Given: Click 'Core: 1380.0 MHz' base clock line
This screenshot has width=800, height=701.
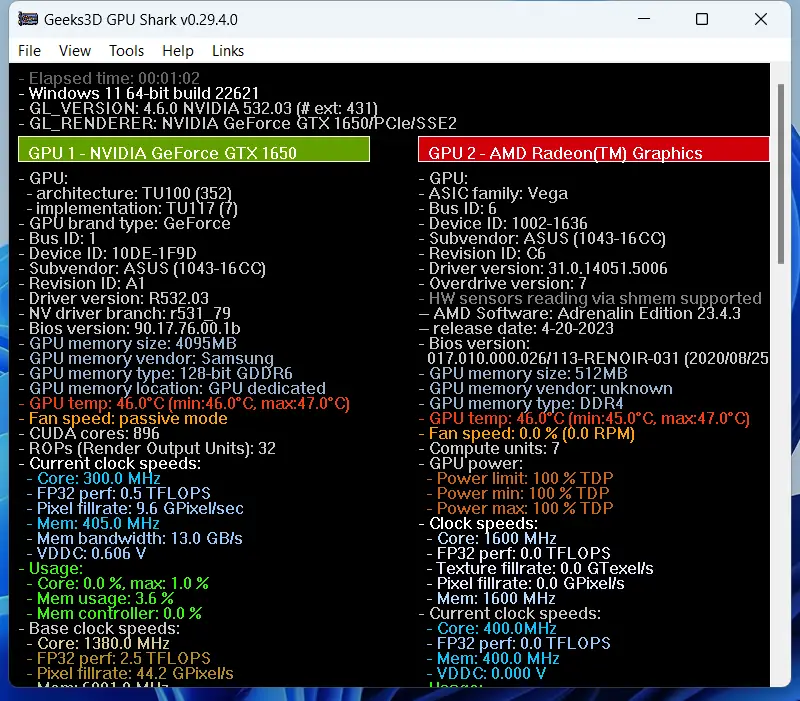Looking at the screenshot, I should coord(98,643).
